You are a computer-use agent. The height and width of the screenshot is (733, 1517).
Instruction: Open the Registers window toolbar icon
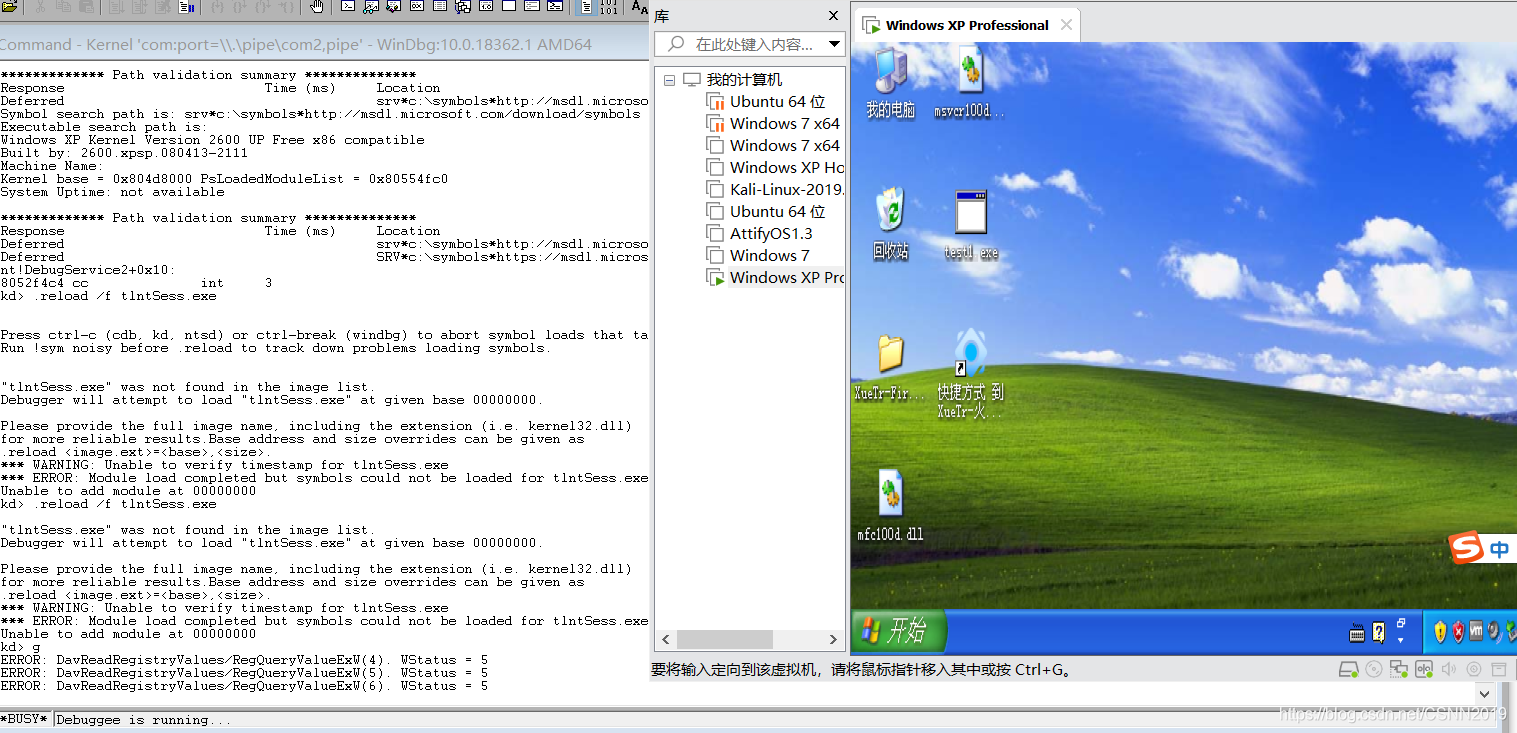(417, 7)
